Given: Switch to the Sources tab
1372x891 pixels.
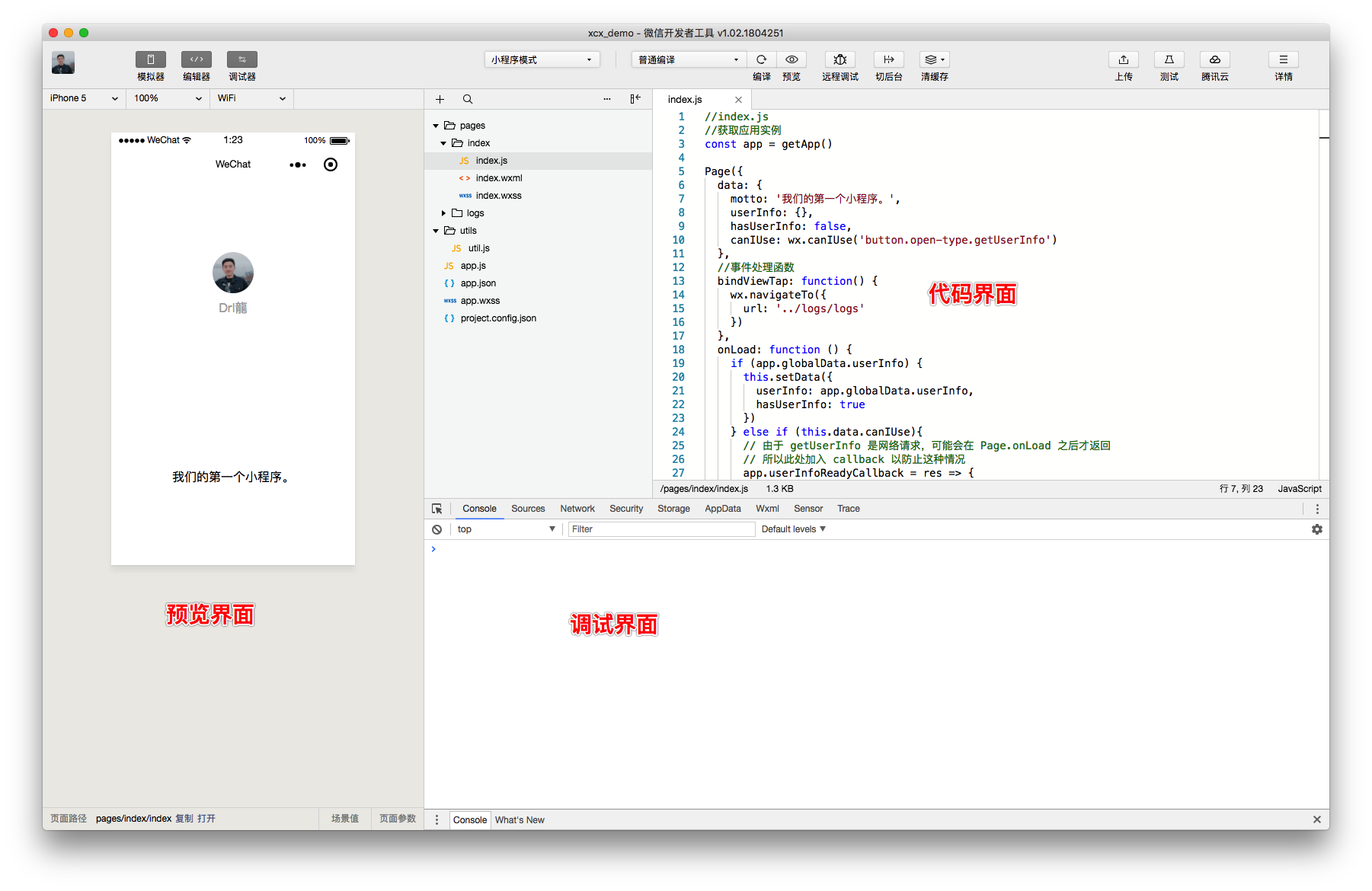Looking at the screenshot, I should 528,509.
